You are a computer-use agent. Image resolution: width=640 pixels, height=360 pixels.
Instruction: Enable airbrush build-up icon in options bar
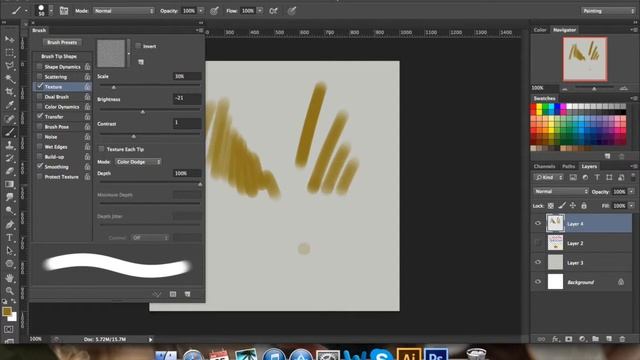tap(273, 11)
